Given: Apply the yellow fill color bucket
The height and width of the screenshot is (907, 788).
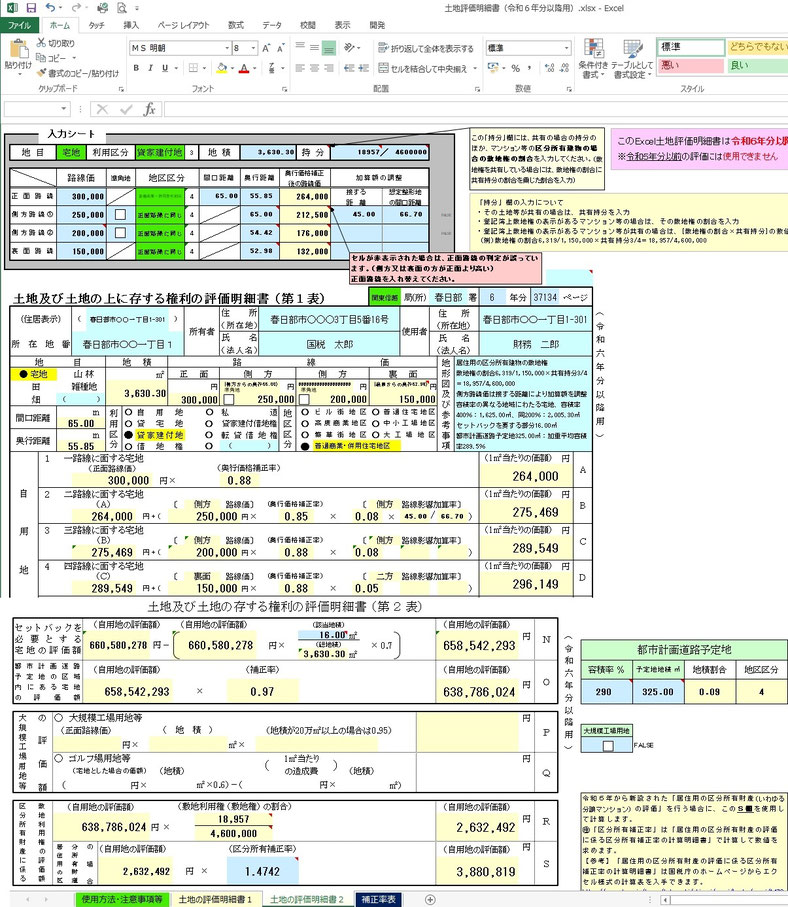Looking at the screenshot, I should [222, 68].
